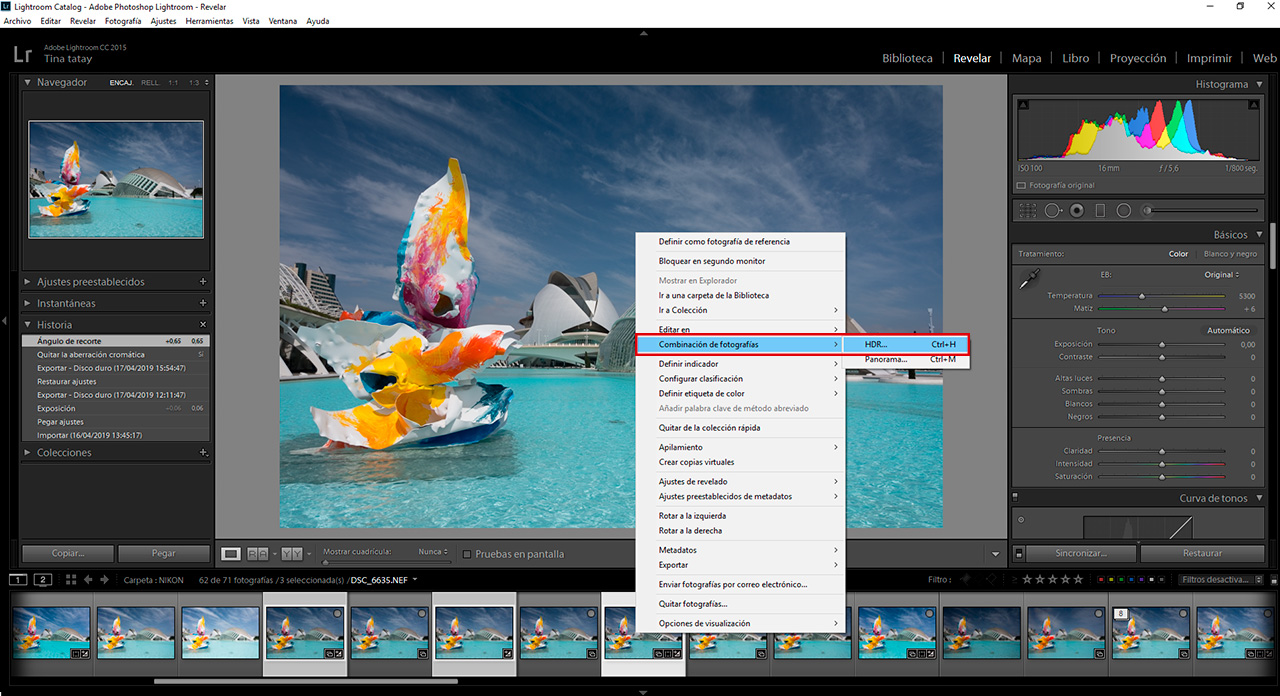
Task: Select the graduated filter tool
Action: click(x=1100, y=211)
